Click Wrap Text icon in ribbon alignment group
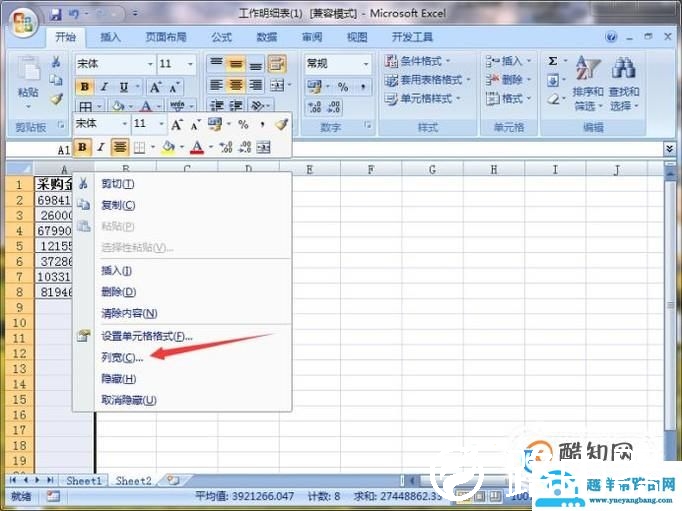 [x=277, y=64]
